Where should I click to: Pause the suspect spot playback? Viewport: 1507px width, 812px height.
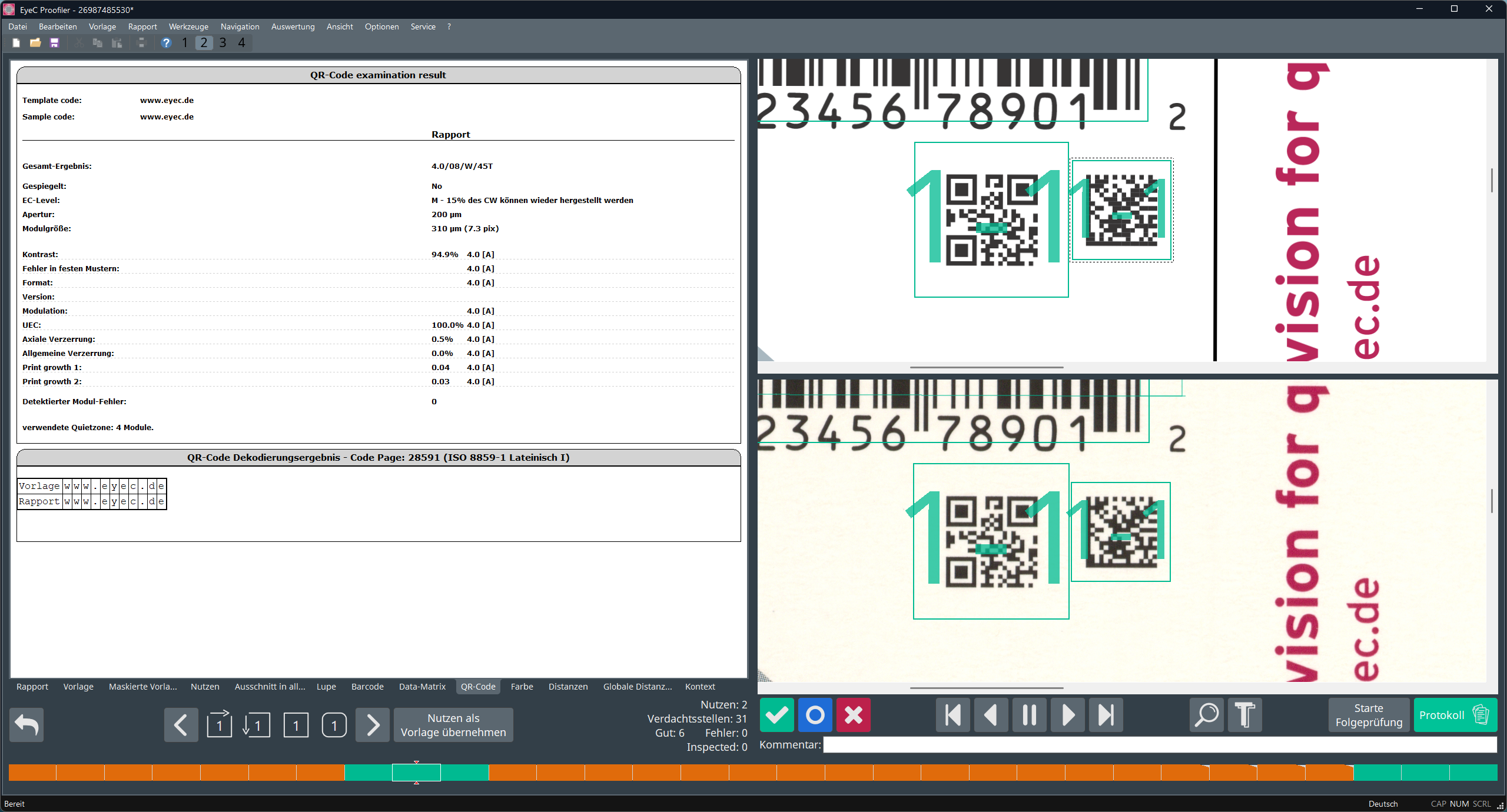(x=1030, y=715)
